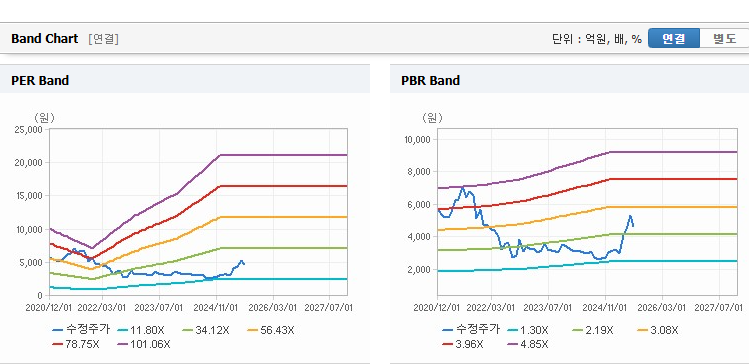Click the 15,000 y-axis label in PER chart
Image resolution: width=749 pixels, height=364 pixels.
30,196
